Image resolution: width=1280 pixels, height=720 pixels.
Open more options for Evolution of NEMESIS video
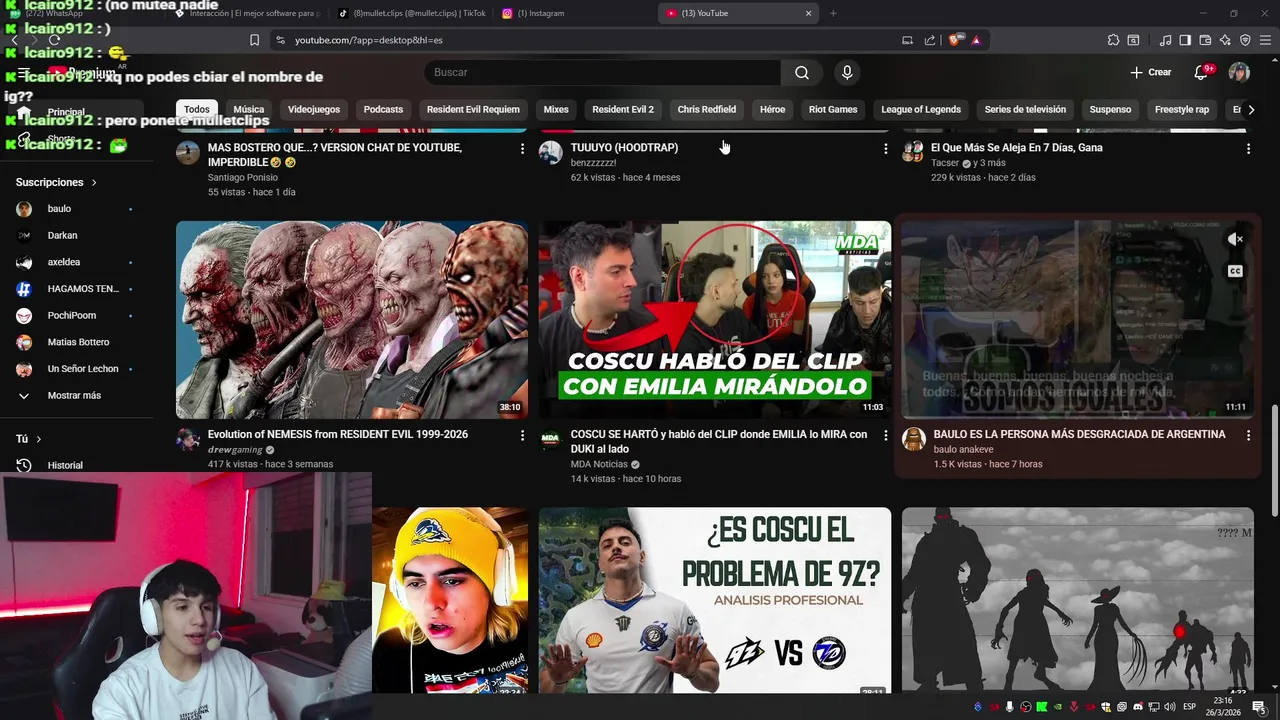click(522, 435)
